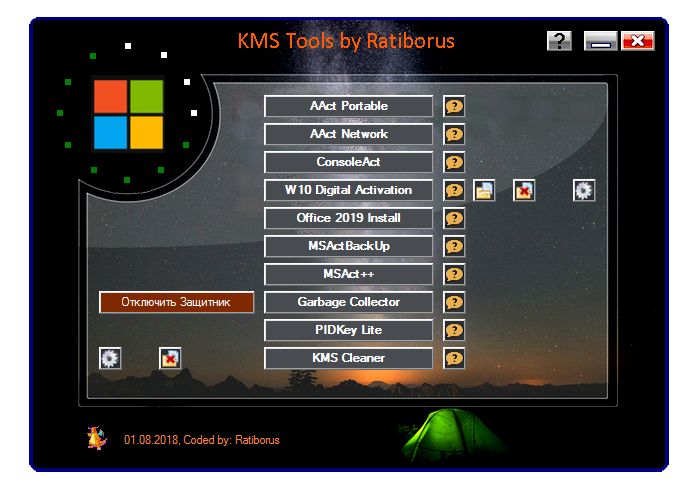The width and height of the screenshot is (691, 491).
Task: Open the ConsoleAct help icon
Action: coord(454,162)
